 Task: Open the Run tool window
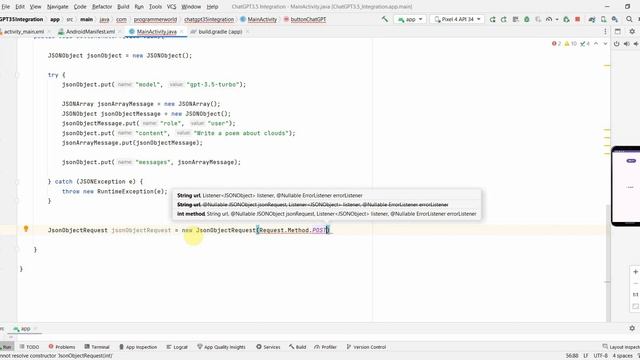click(x=7, y=347)
